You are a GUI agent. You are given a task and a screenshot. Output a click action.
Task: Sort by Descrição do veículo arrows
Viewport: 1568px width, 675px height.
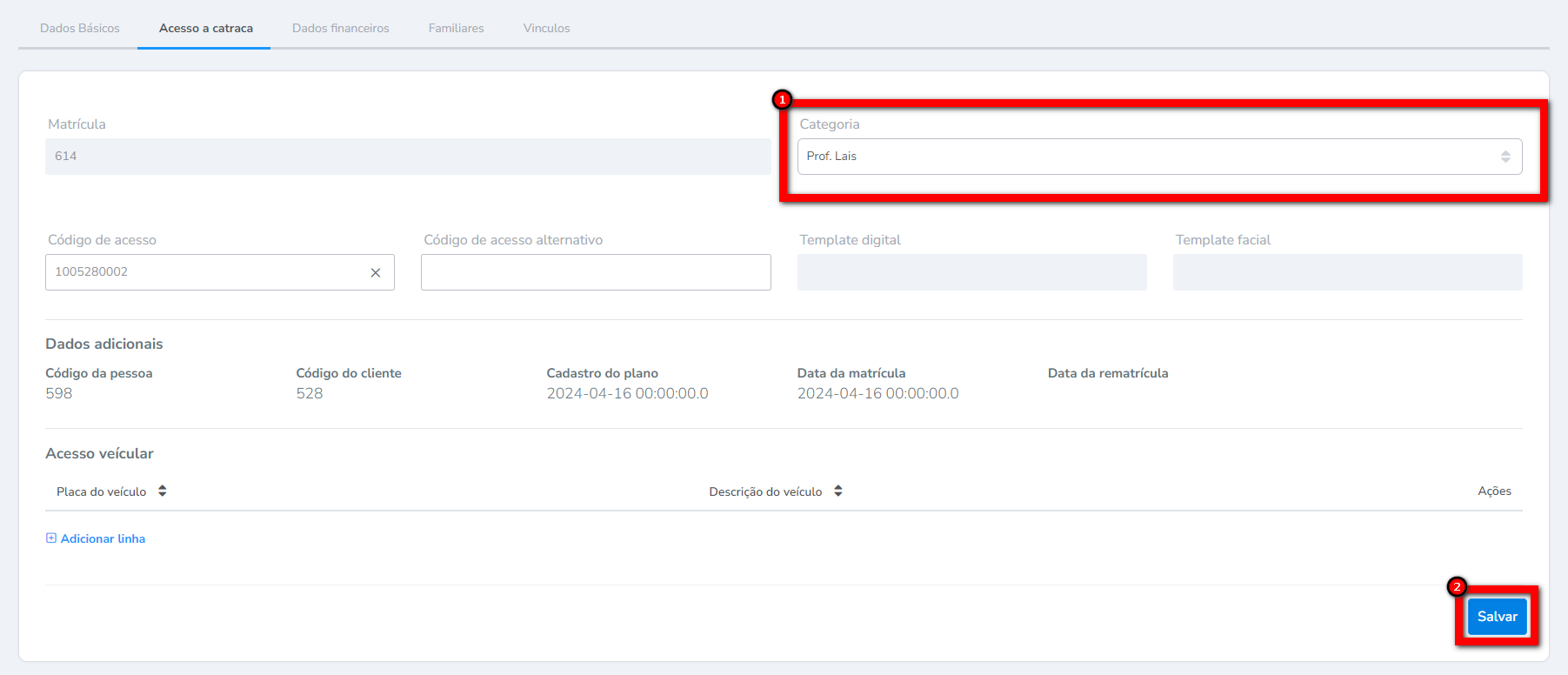(838, 491)
